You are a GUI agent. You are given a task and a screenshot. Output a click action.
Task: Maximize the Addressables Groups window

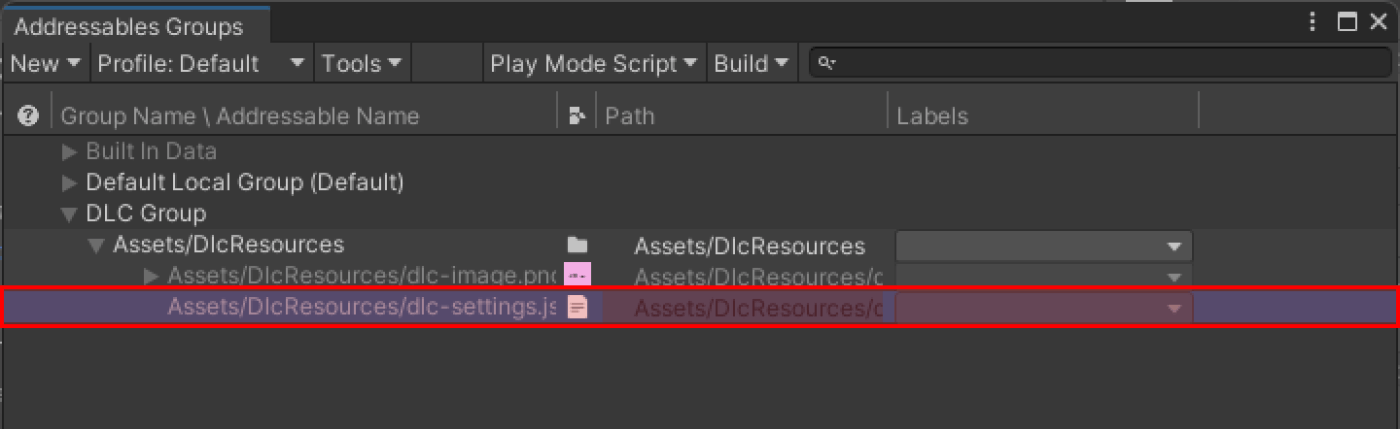tap(1347, 23)
